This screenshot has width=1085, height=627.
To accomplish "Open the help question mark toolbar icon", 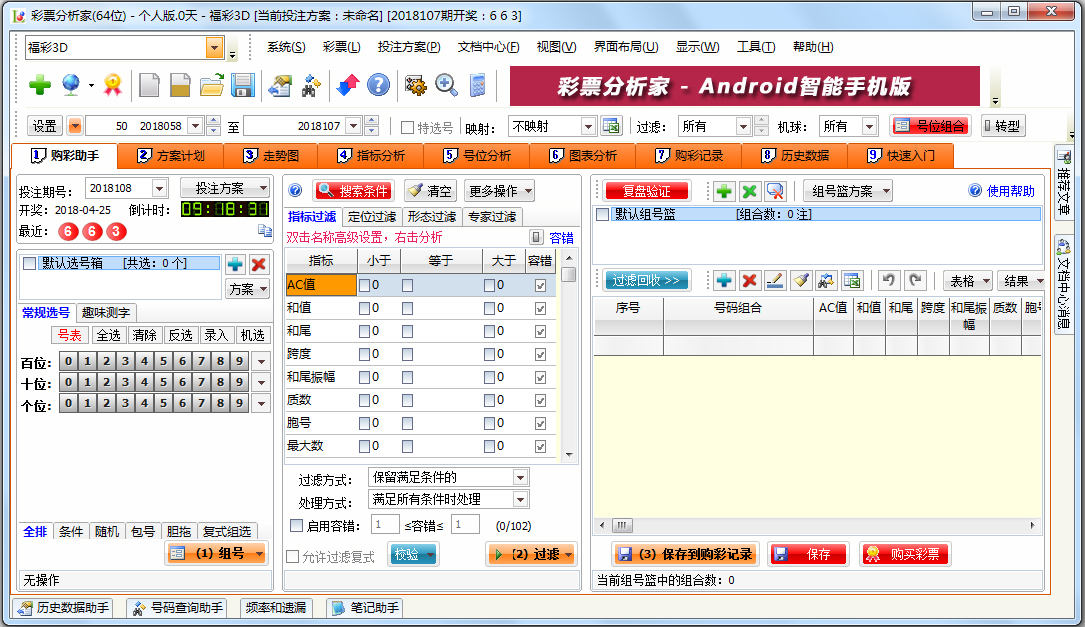I will click(378, 86).
